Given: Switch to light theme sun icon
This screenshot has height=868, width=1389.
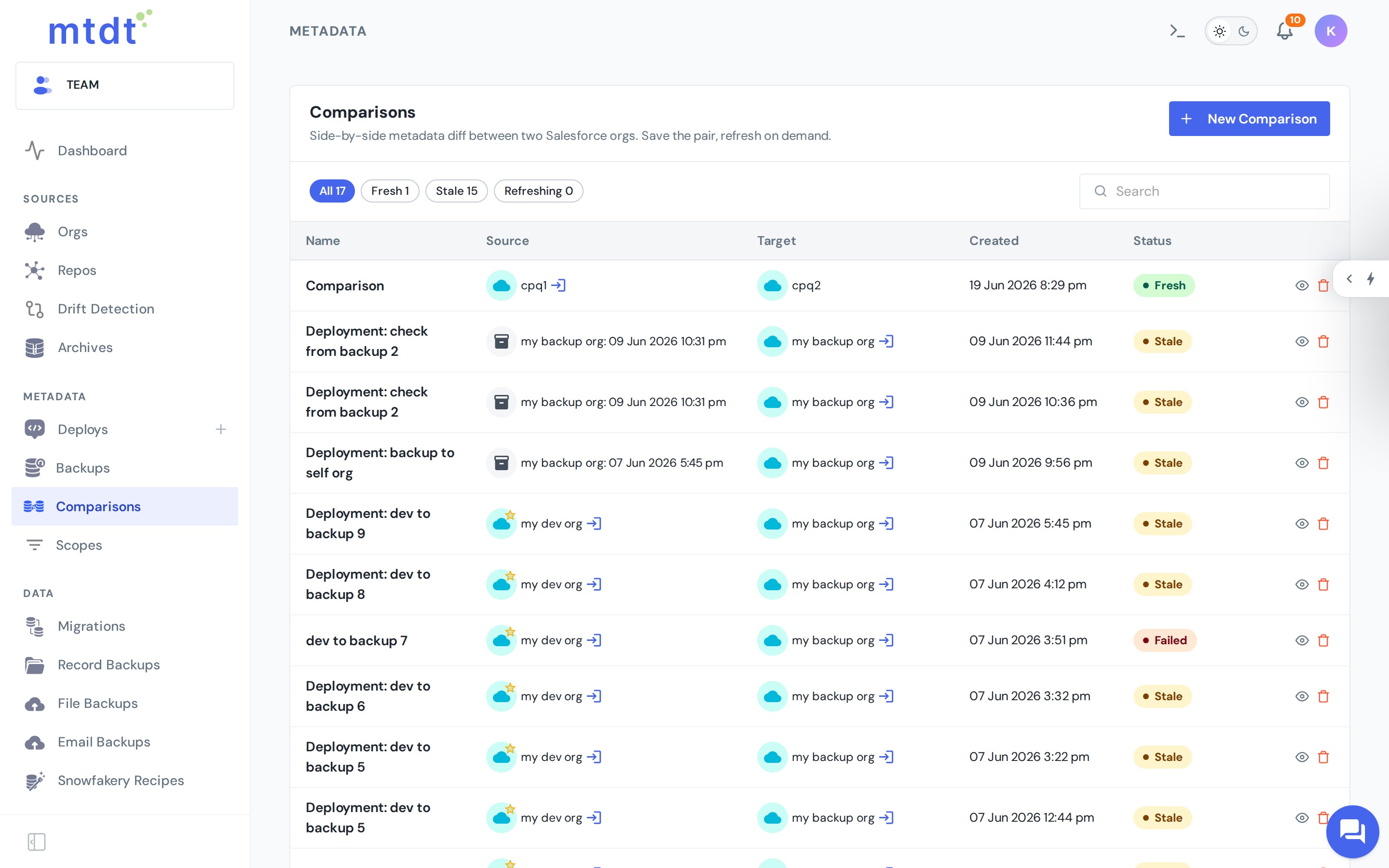Looking at the screenshot, I should pos(1220,31).
